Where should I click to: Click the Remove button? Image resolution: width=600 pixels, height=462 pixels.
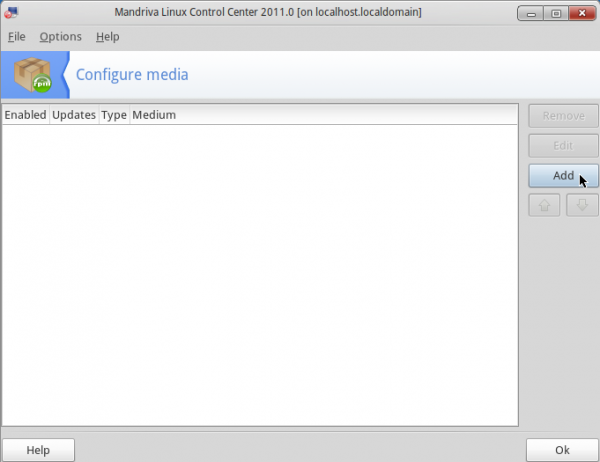[563, 116]
